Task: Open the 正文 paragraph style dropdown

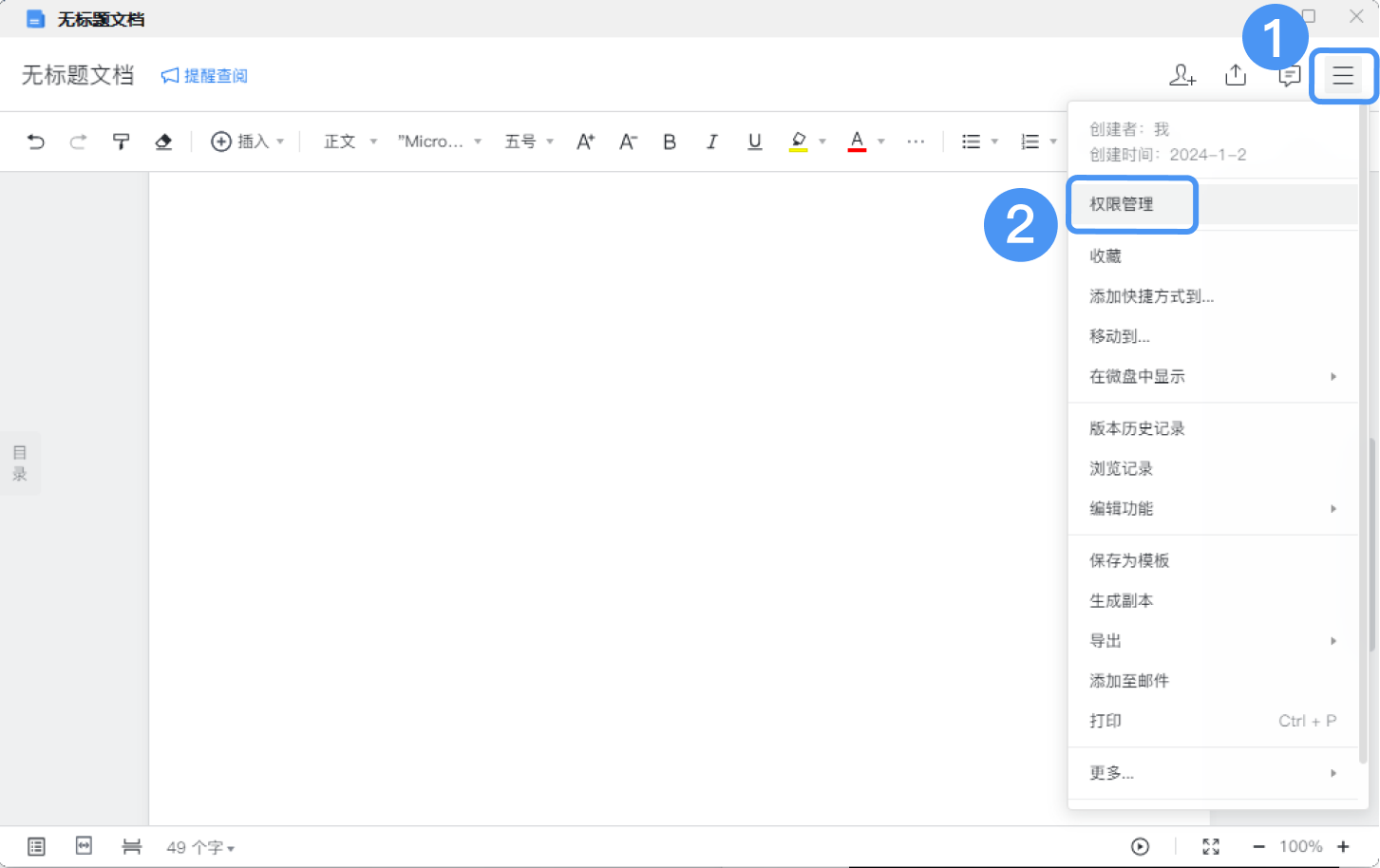Action: point(350,142)
